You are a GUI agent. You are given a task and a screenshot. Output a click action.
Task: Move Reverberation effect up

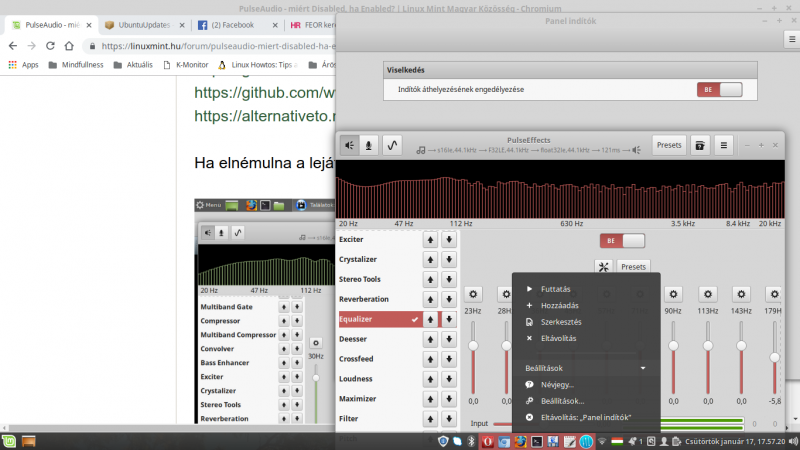[x=430, y=299]
